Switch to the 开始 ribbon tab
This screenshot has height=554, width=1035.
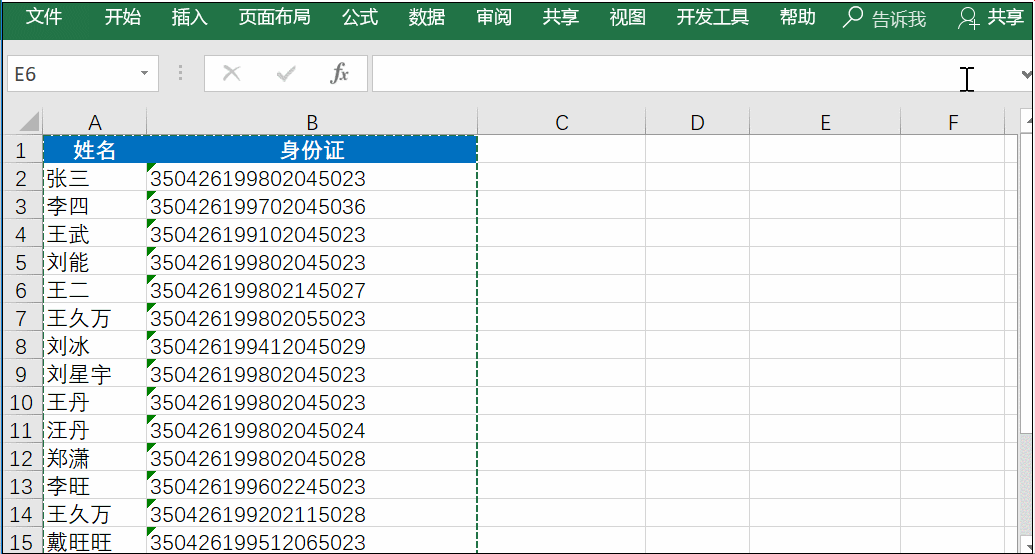click(x=123, y=17)
